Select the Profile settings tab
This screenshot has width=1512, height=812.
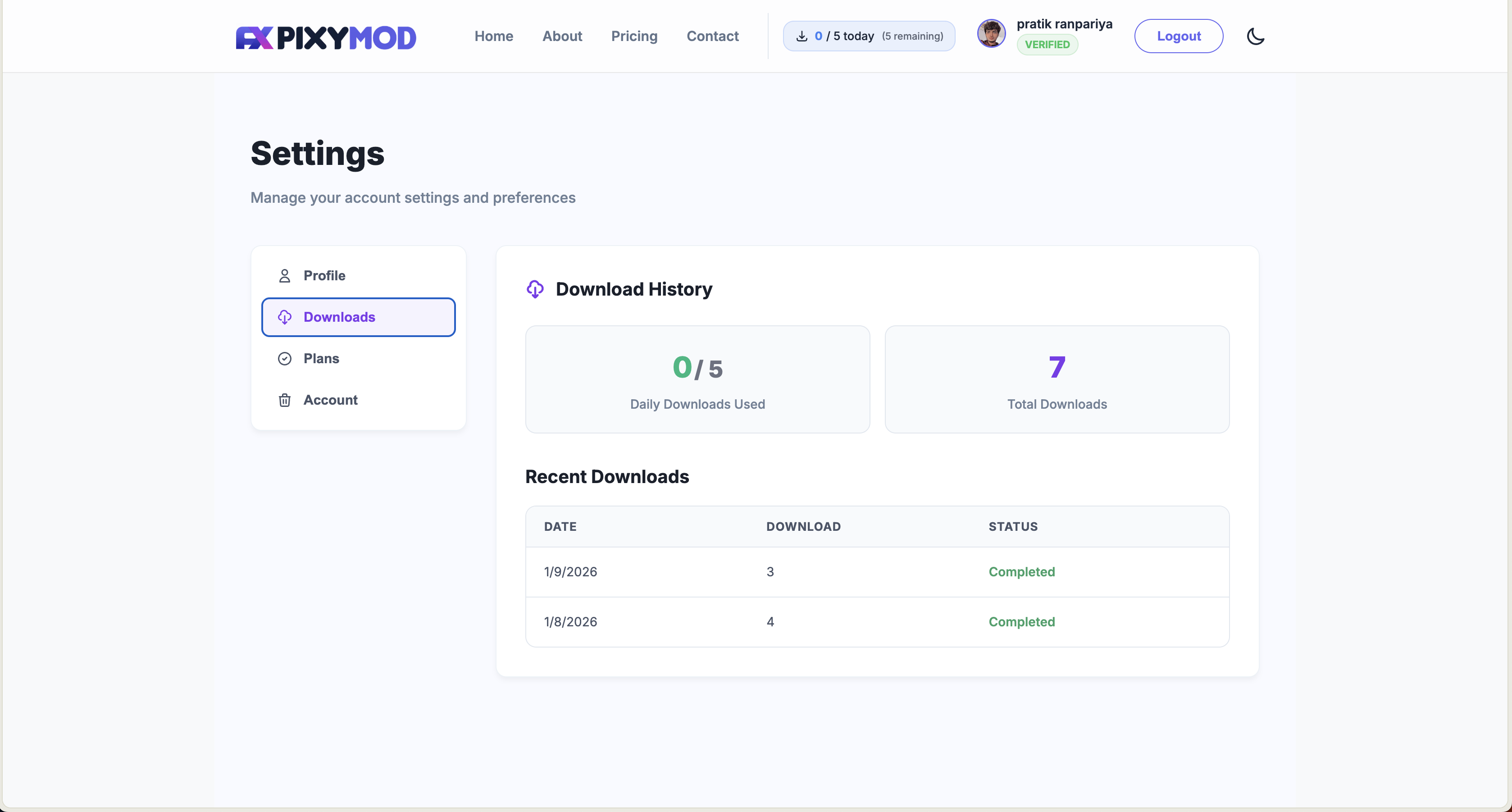324,275
